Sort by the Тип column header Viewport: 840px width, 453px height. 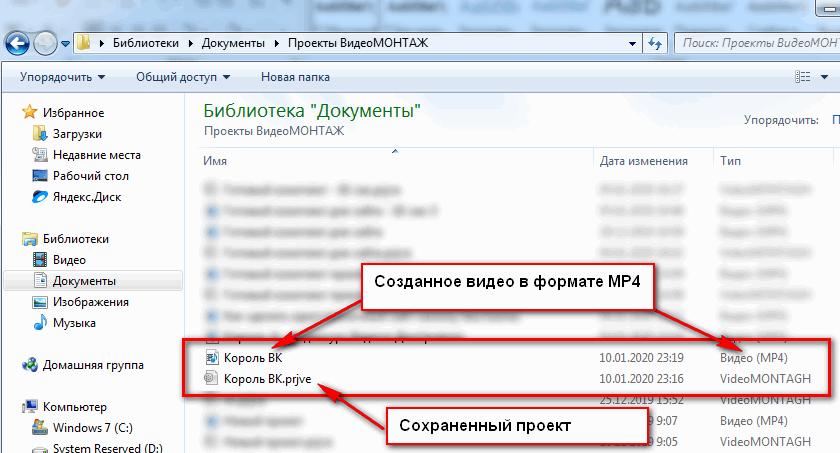point(730,161)
